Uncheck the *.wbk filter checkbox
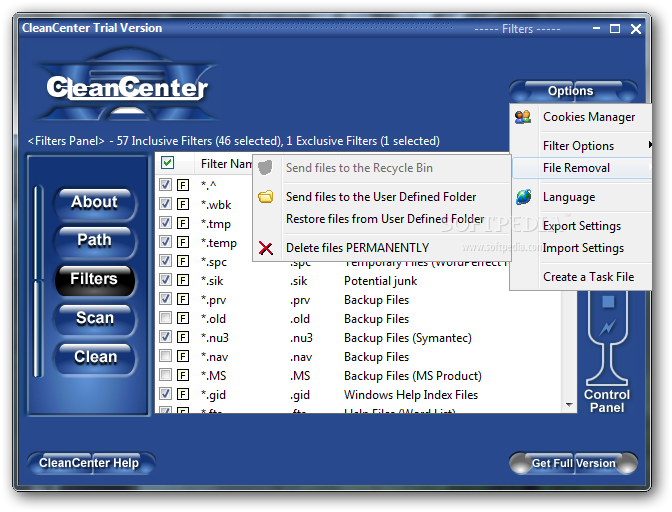The image size is (672, 512). click(x=165, y=204)
